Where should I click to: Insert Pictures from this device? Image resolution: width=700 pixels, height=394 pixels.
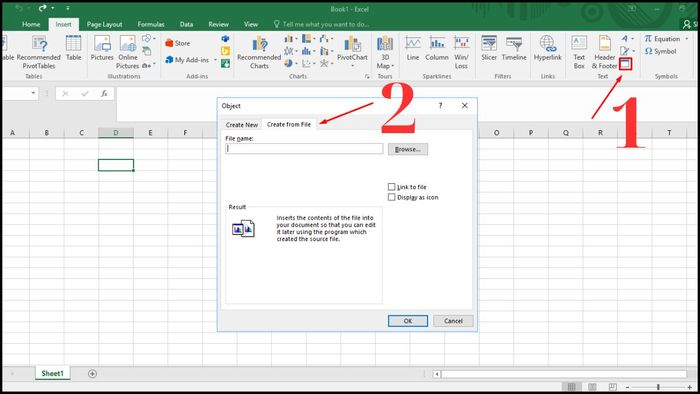tap(102, 48)
